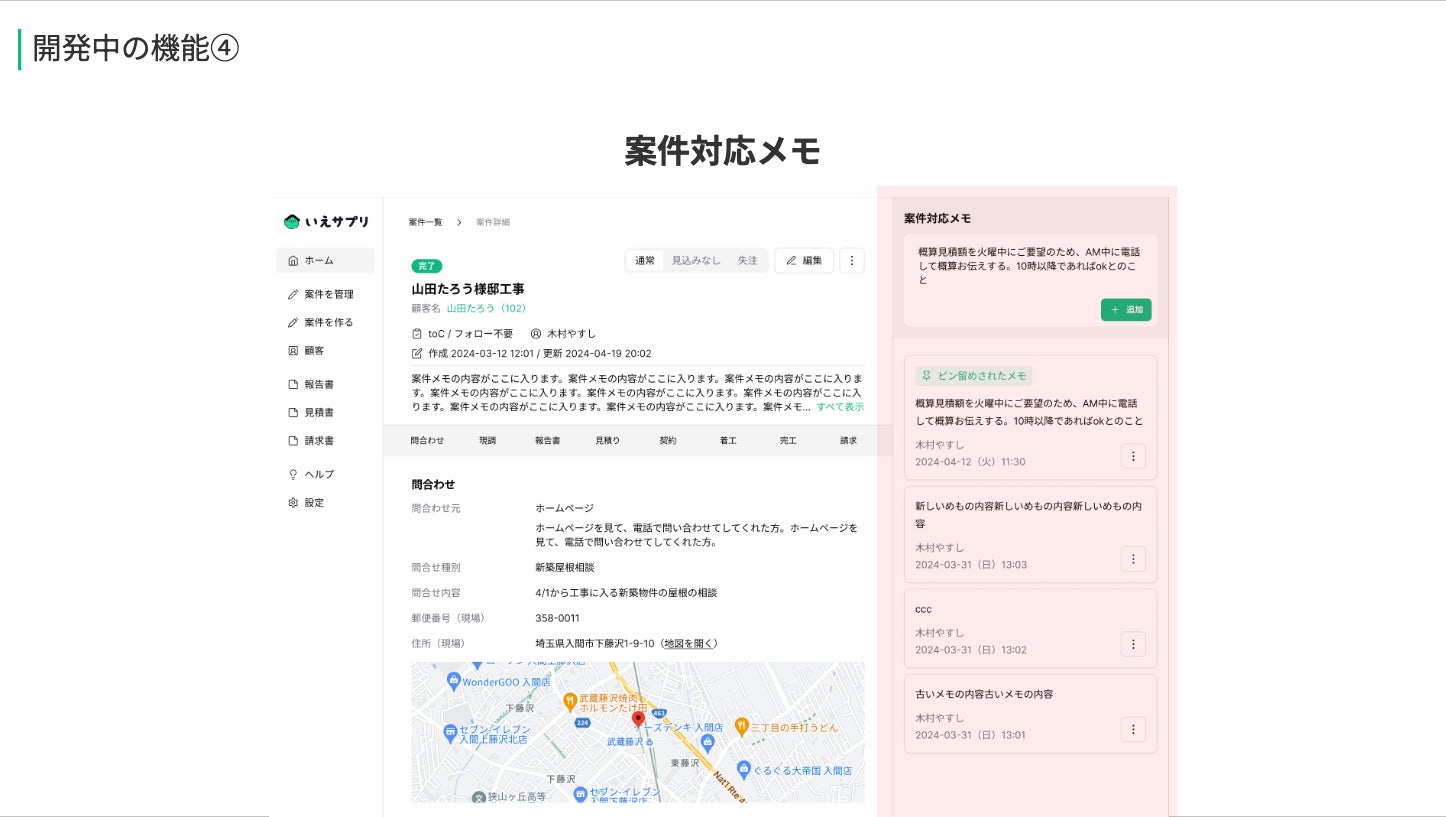Open 案件を管理 in the sidebar

[x=326, y=295]
